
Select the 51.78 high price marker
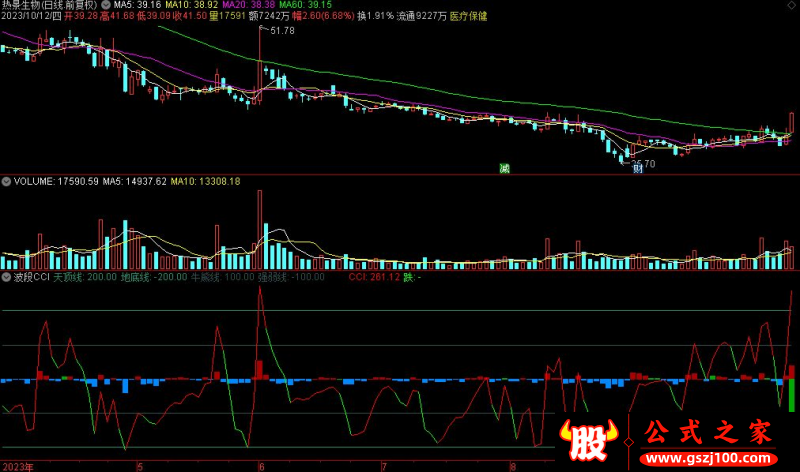tap(281, 31)
